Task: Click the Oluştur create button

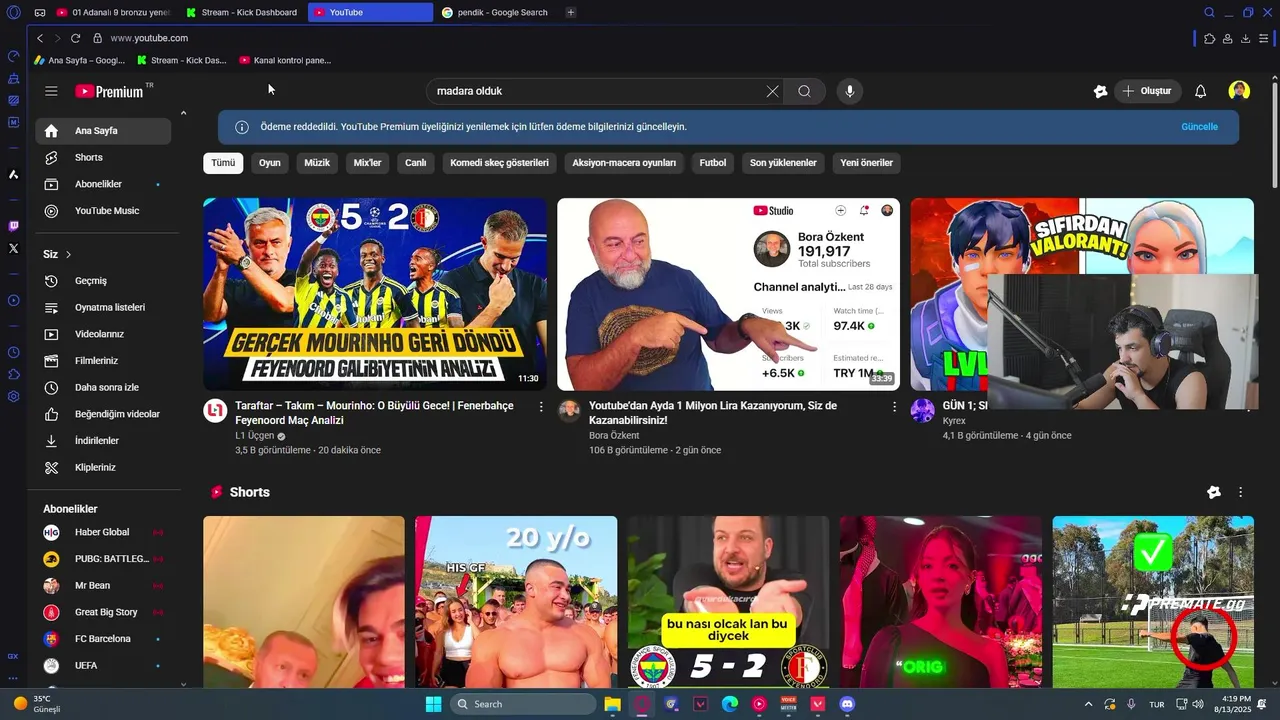Action: 1147,91
